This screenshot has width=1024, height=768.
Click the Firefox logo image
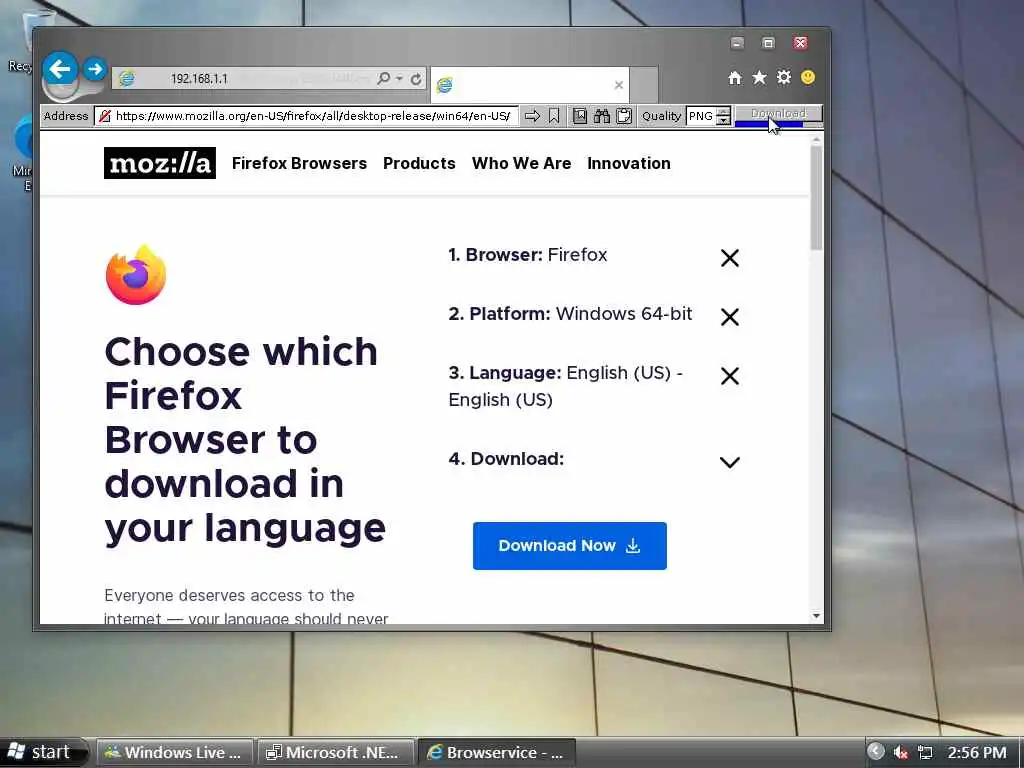click(136, 275)
